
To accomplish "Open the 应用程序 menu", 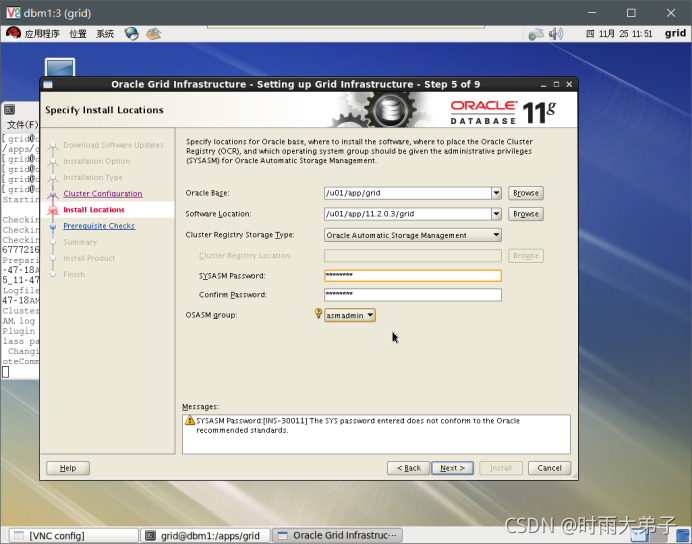I will (42, 34).
